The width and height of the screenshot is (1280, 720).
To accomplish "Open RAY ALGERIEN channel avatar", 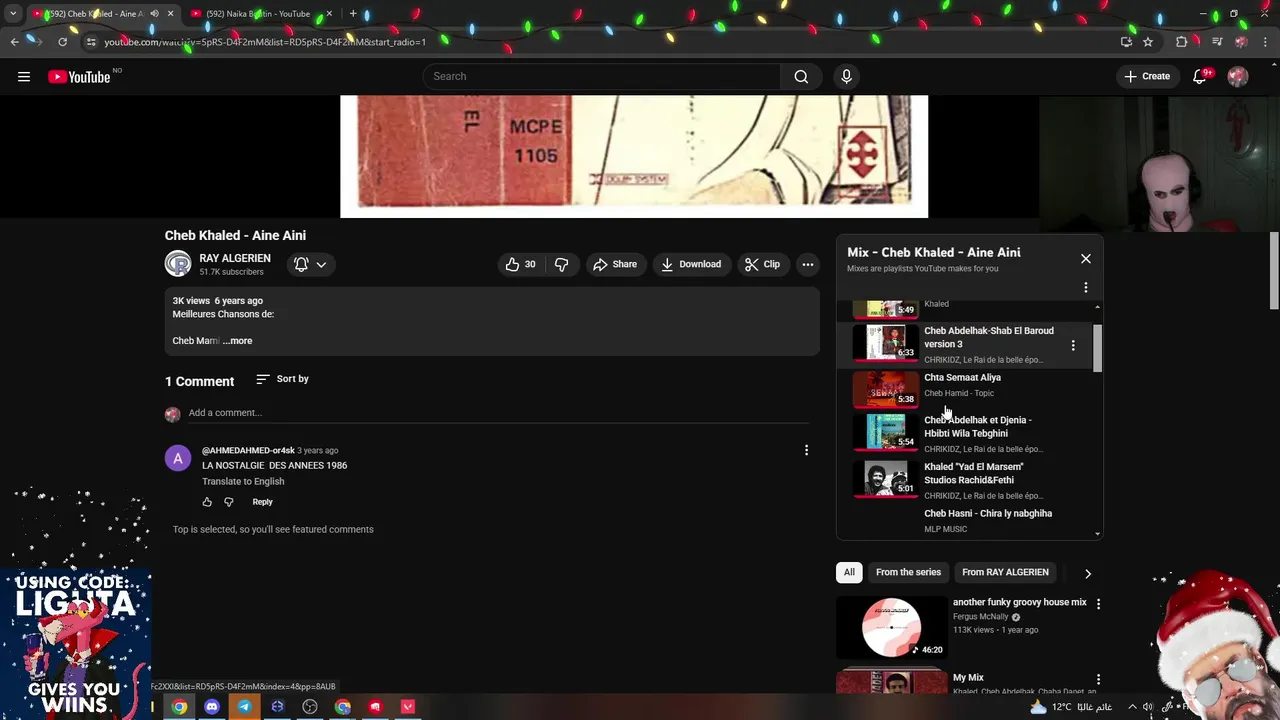I will (x=178, y=264).
